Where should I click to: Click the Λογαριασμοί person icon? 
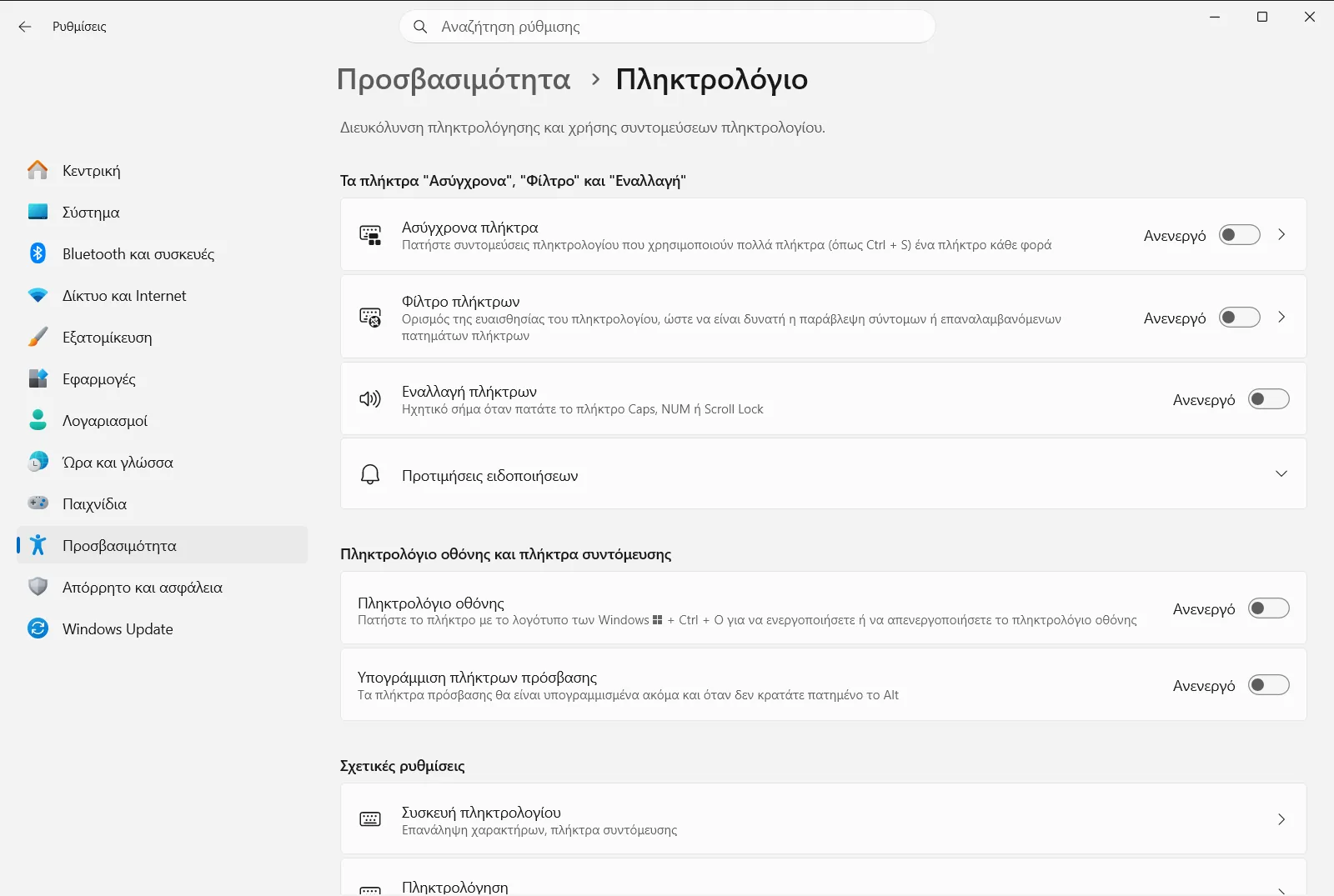pyautogui.click(x=38, y=420)
